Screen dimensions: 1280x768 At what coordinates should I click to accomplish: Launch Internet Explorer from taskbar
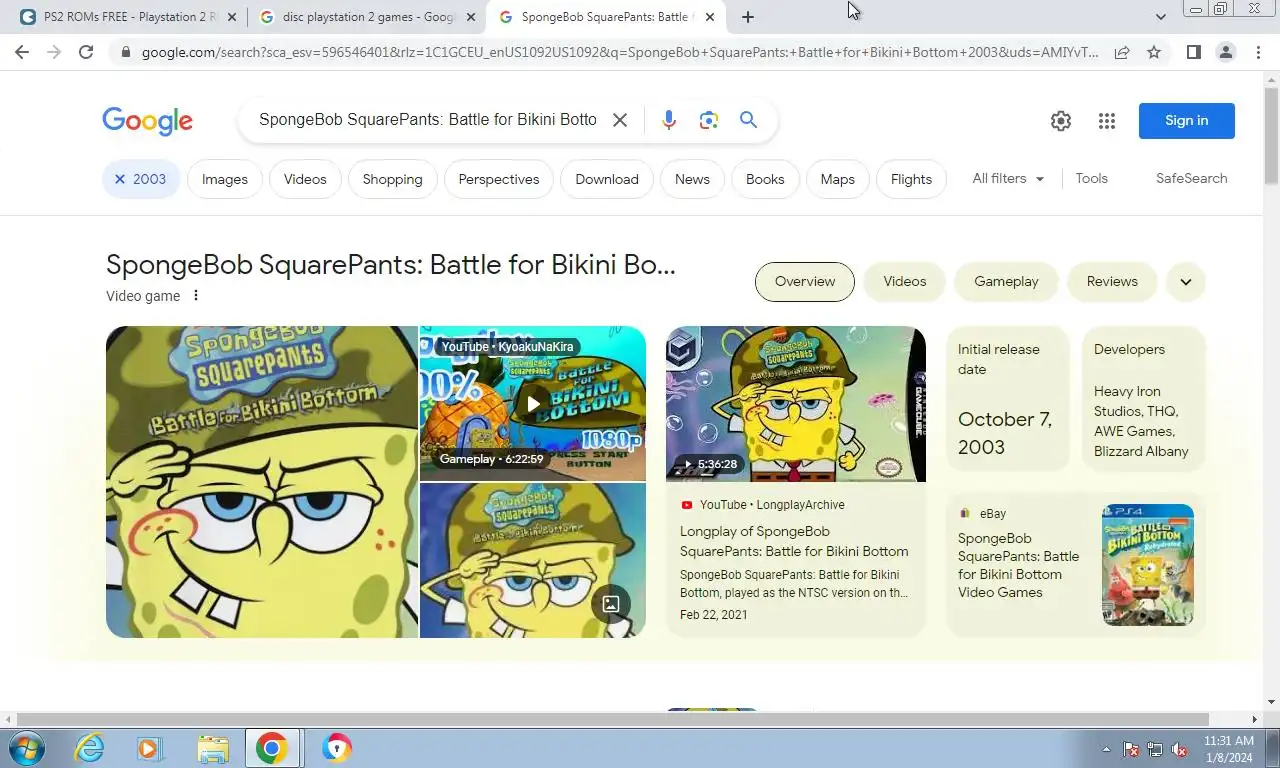90,748
